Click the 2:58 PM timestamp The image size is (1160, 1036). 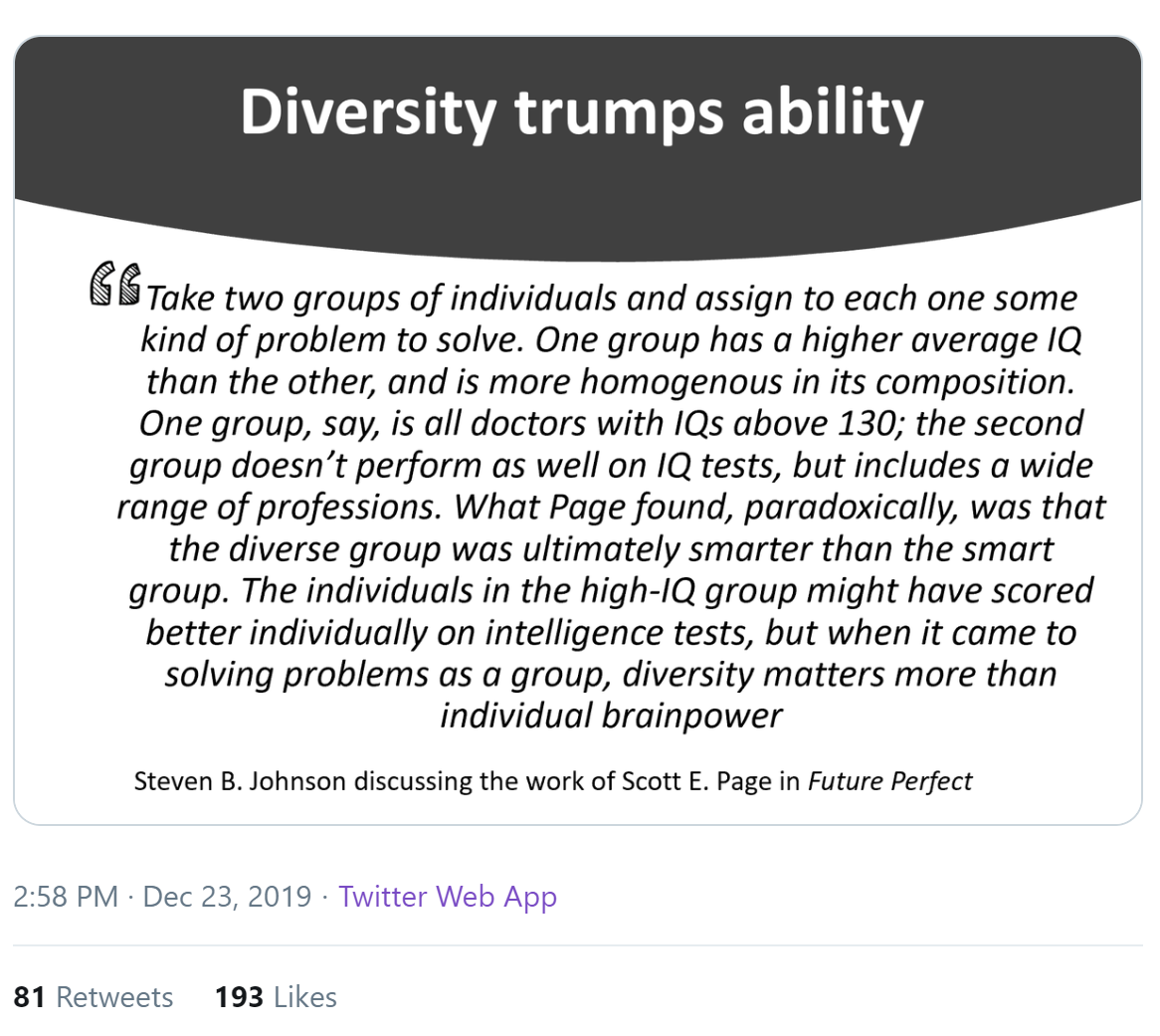click(x=66, y=896)
